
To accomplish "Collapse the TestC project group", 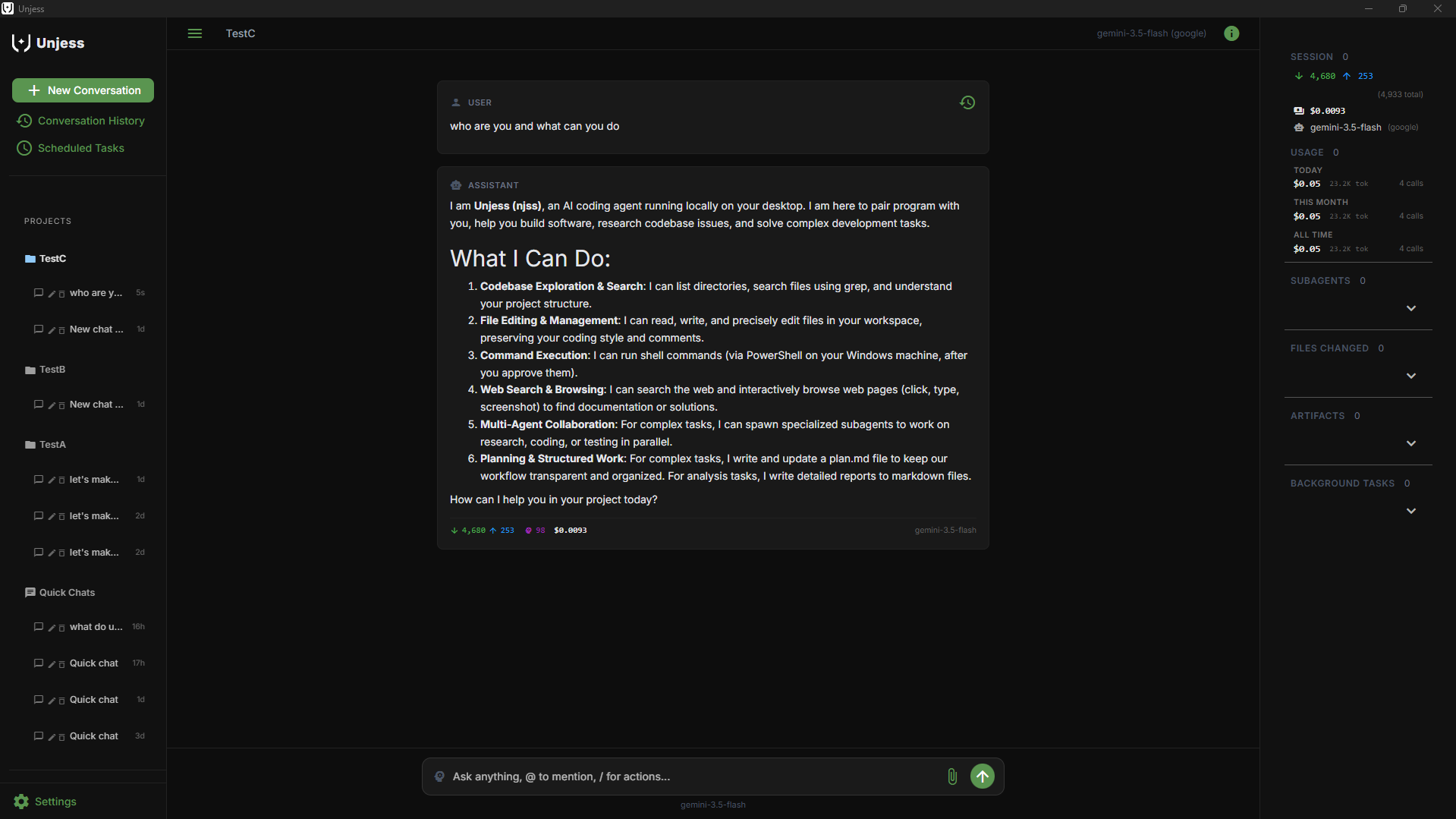I will click(52, 259).
